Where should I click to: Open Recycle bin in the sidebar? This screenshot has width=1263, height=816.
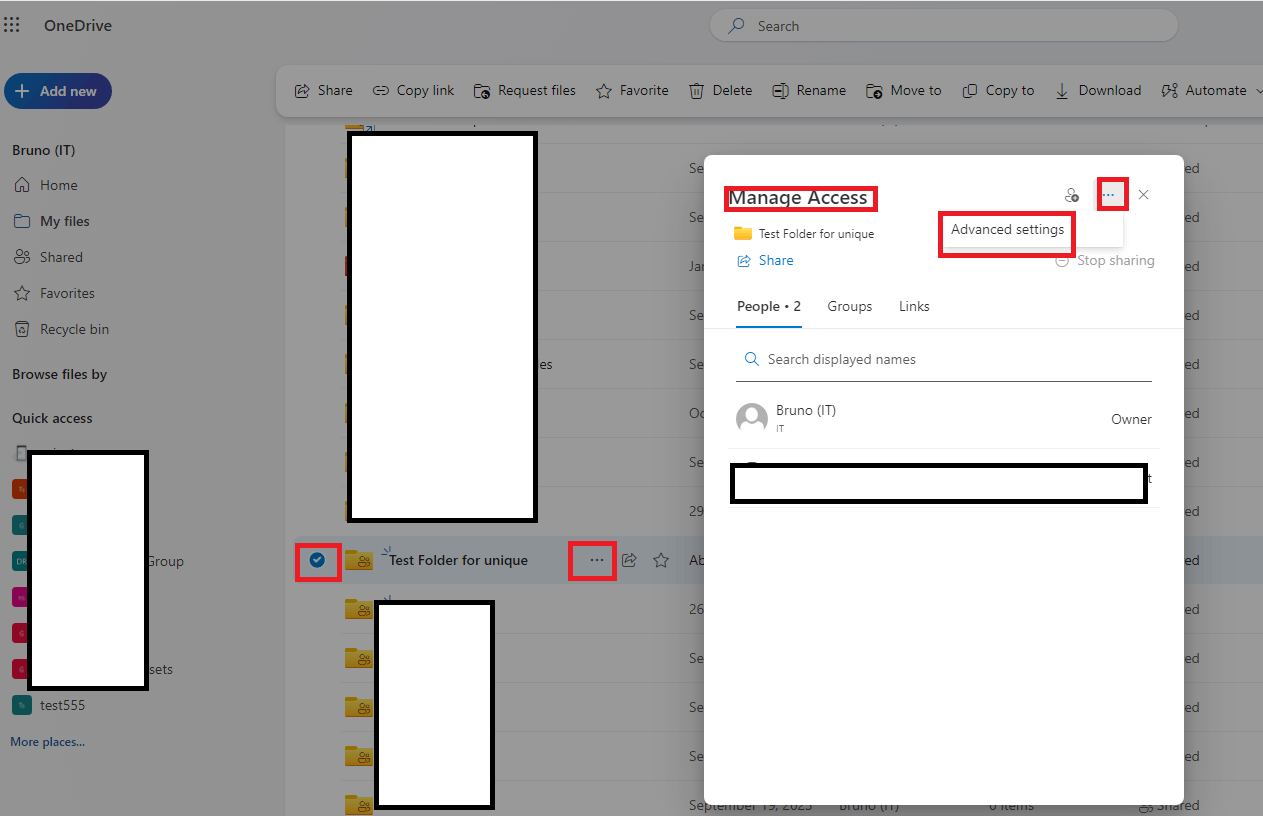pyautogui.click(x=62, y=329)
